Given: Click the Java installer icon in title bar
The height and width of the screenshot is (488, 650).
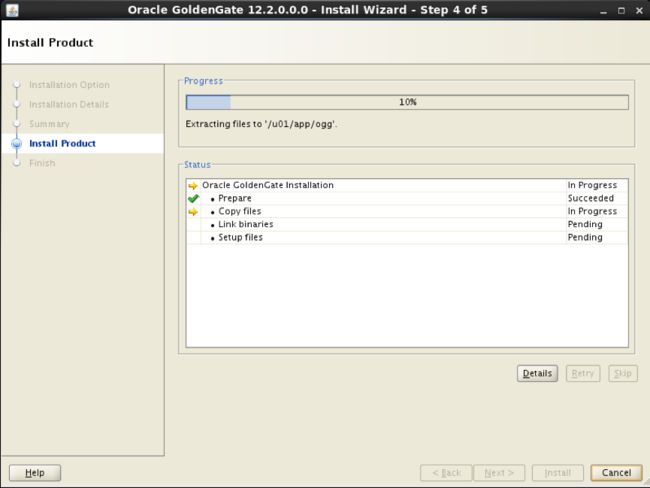Looking at the screenshot, I should click(12, 10).
